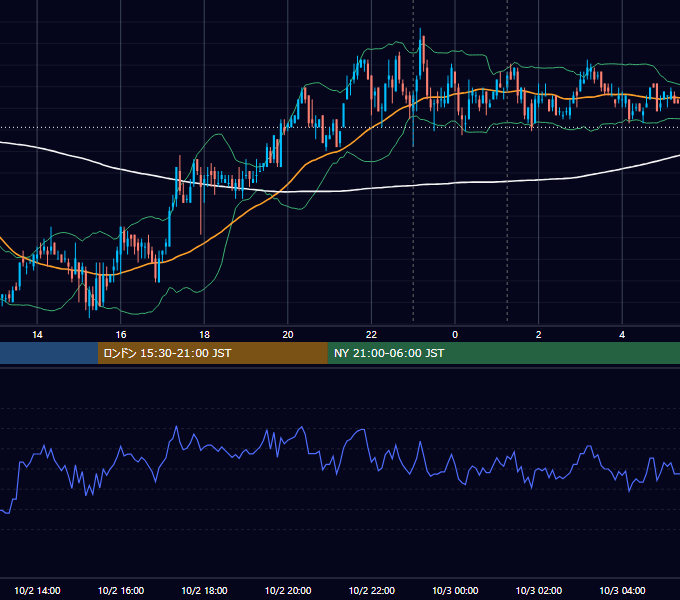The height and width of the screenshot is (600, 680).
Task: Click the 10/2 16:00 label on oscillator axis
Action: (x=121, y=590)
